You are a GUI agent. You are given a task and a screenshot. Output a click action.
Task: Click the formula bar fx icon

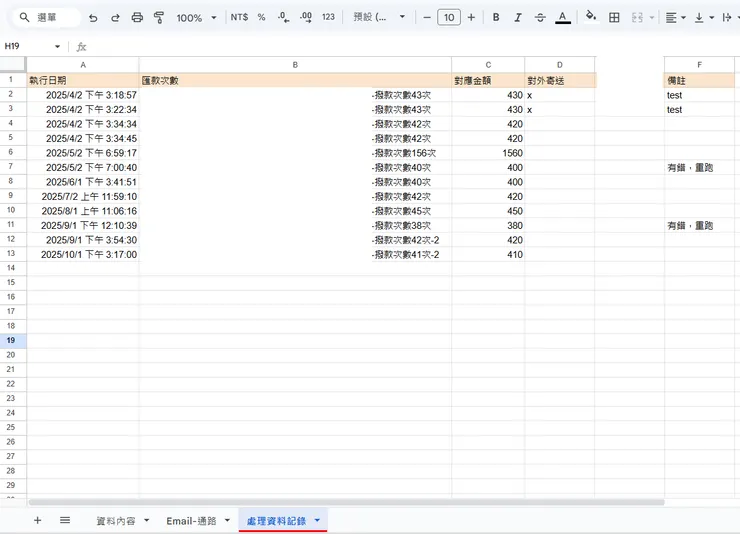(81, 47)
